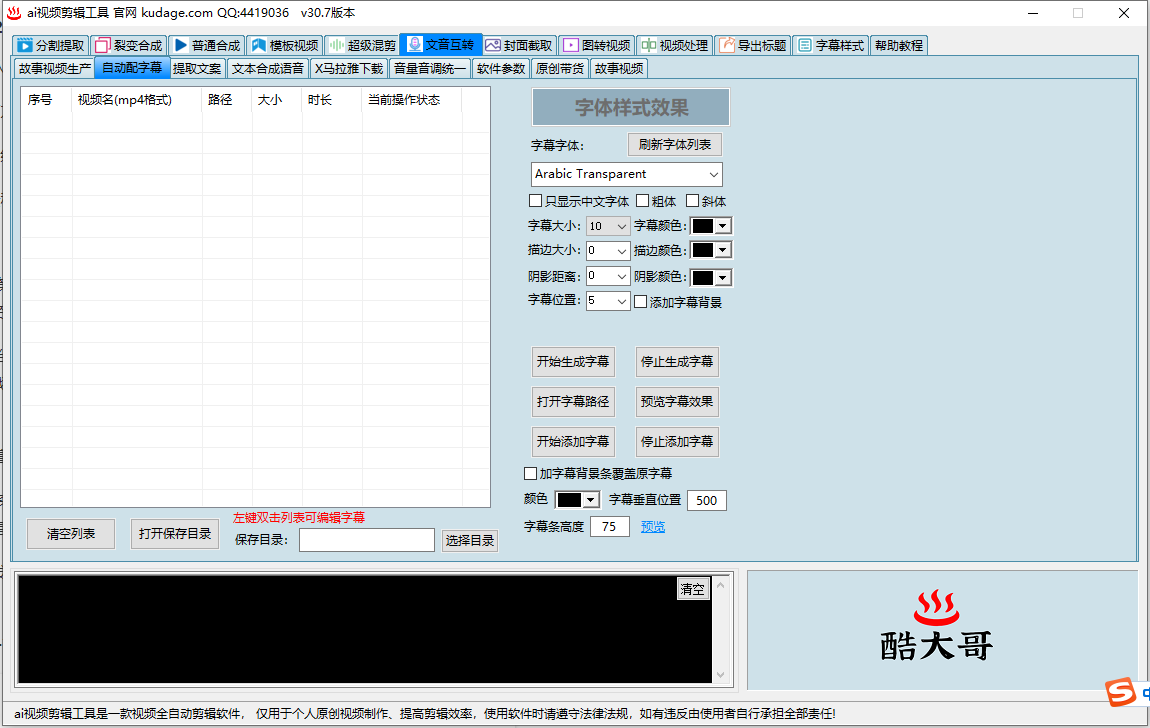Image resolution: width=1150 pixels, height=728 pixels.
Task: Switch to 软件参数 sub-tab
Action: pyautogui.click(x=501, y=68)
